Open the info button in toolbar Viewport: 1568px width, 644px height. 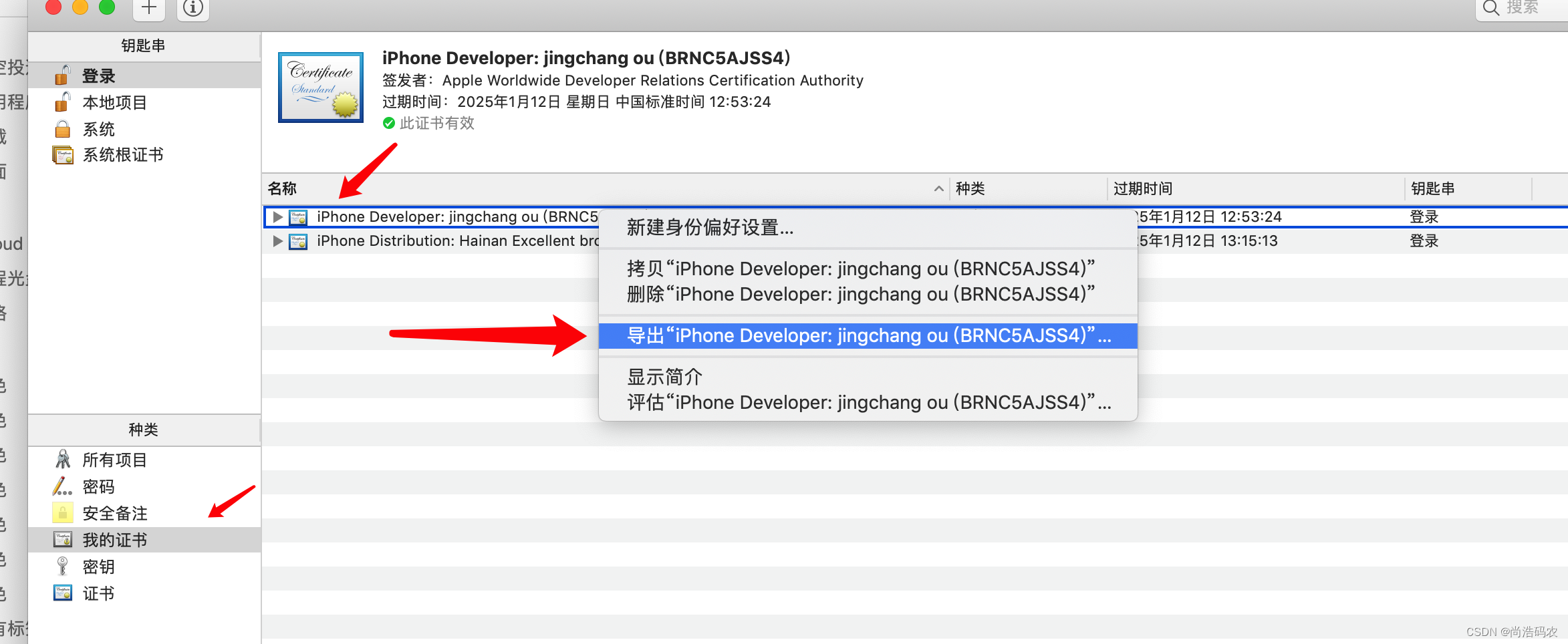coord(192,9)
